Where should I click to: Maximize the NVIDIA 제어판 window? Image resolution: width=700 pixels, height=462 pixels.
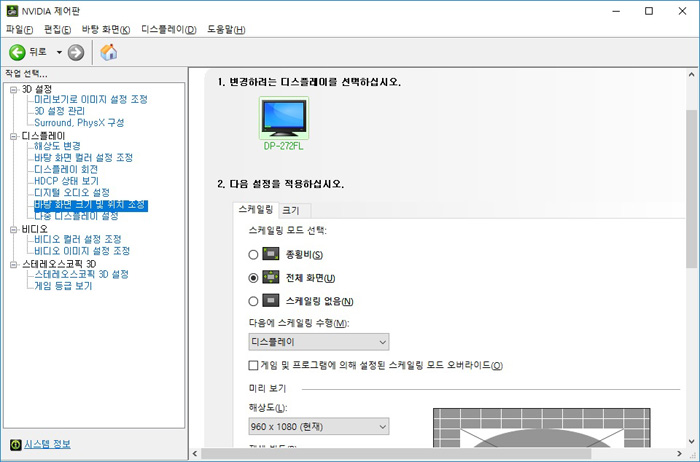(649, 11)
